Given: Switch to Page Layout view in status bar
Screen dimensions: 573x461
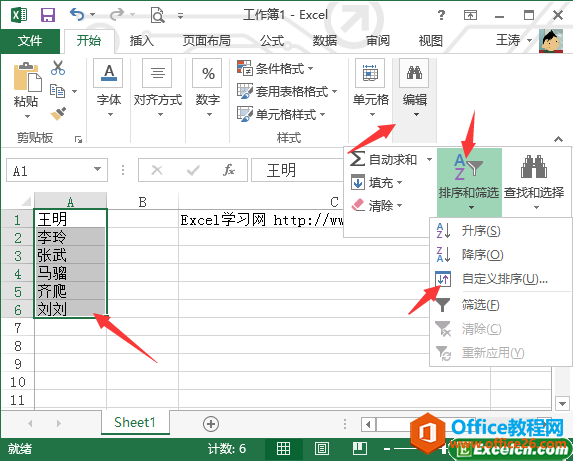Looking at the screenshot, I should pos(322,449).
